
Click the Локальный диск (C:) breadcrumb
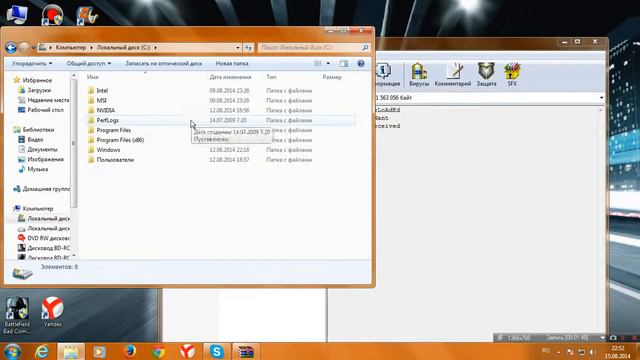click(x=123, y=48)
